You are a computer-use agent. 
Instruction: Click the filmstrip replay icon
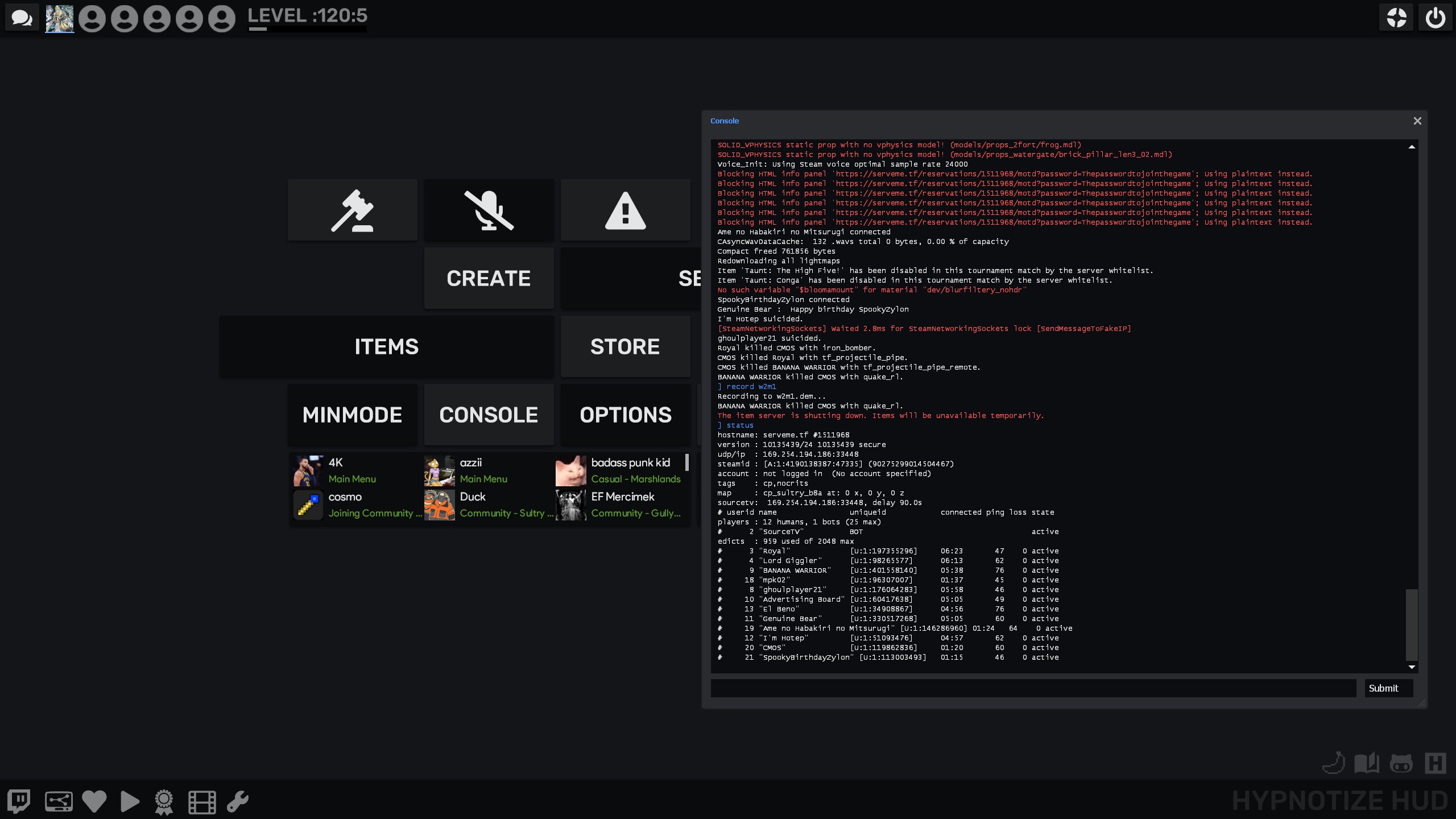(x=202, y=802)
